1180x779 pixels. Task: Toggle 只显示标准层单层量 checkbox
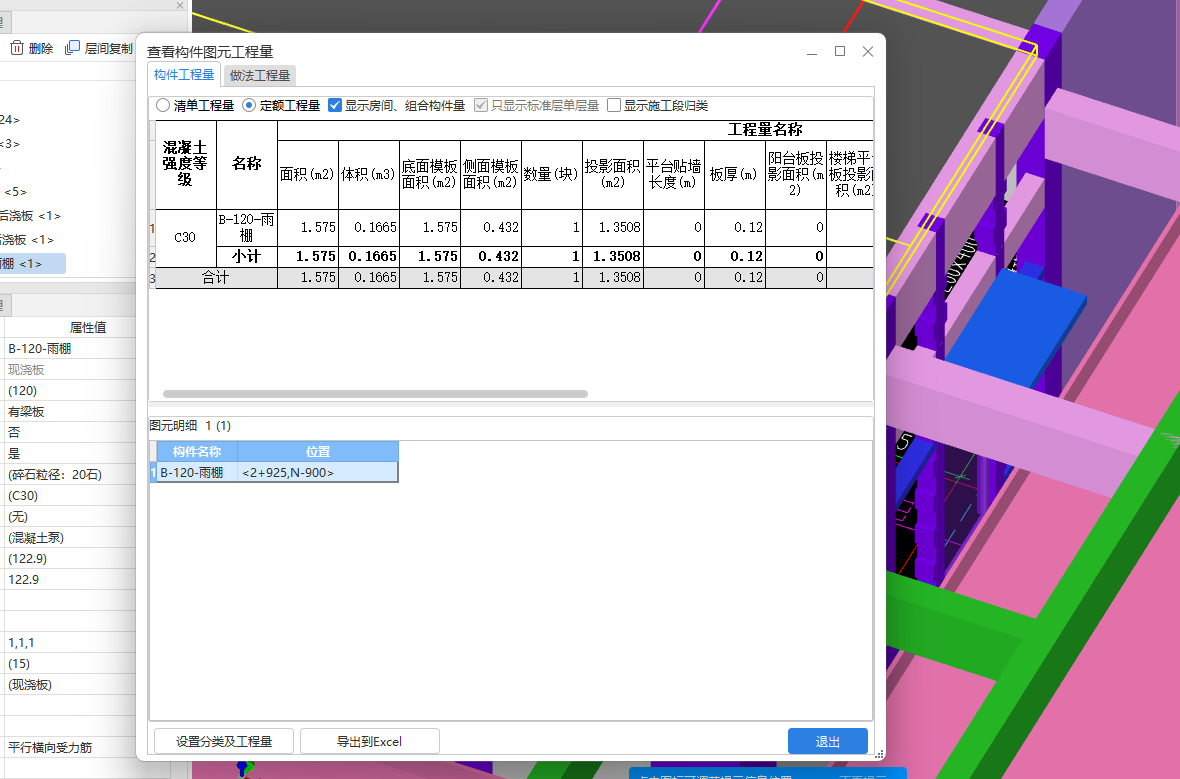481,105
